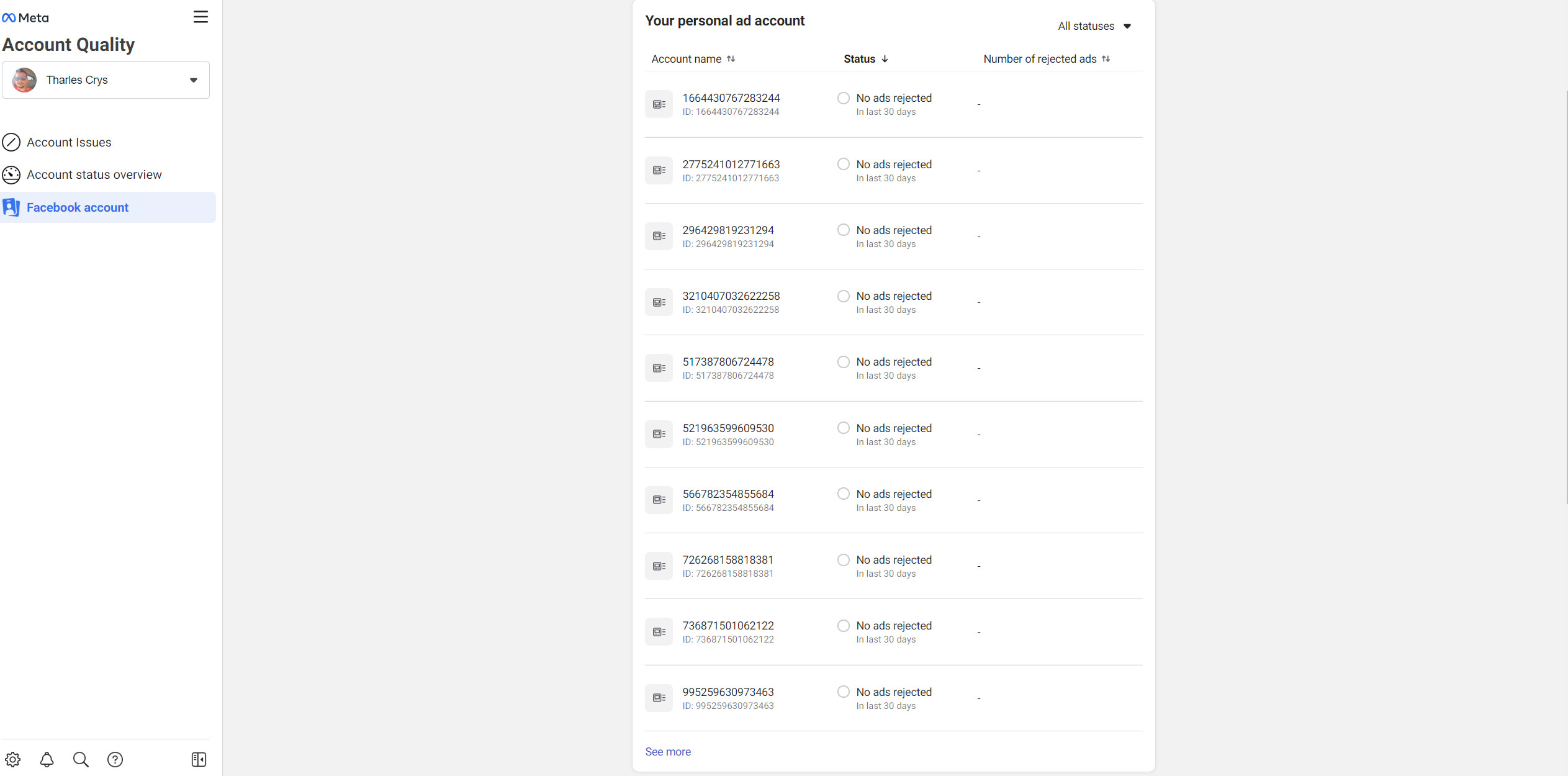Image resolution: width=1568 pixels, height=776 pixels.
Task: Click the Account Quality heading
Action: point(68,45)
